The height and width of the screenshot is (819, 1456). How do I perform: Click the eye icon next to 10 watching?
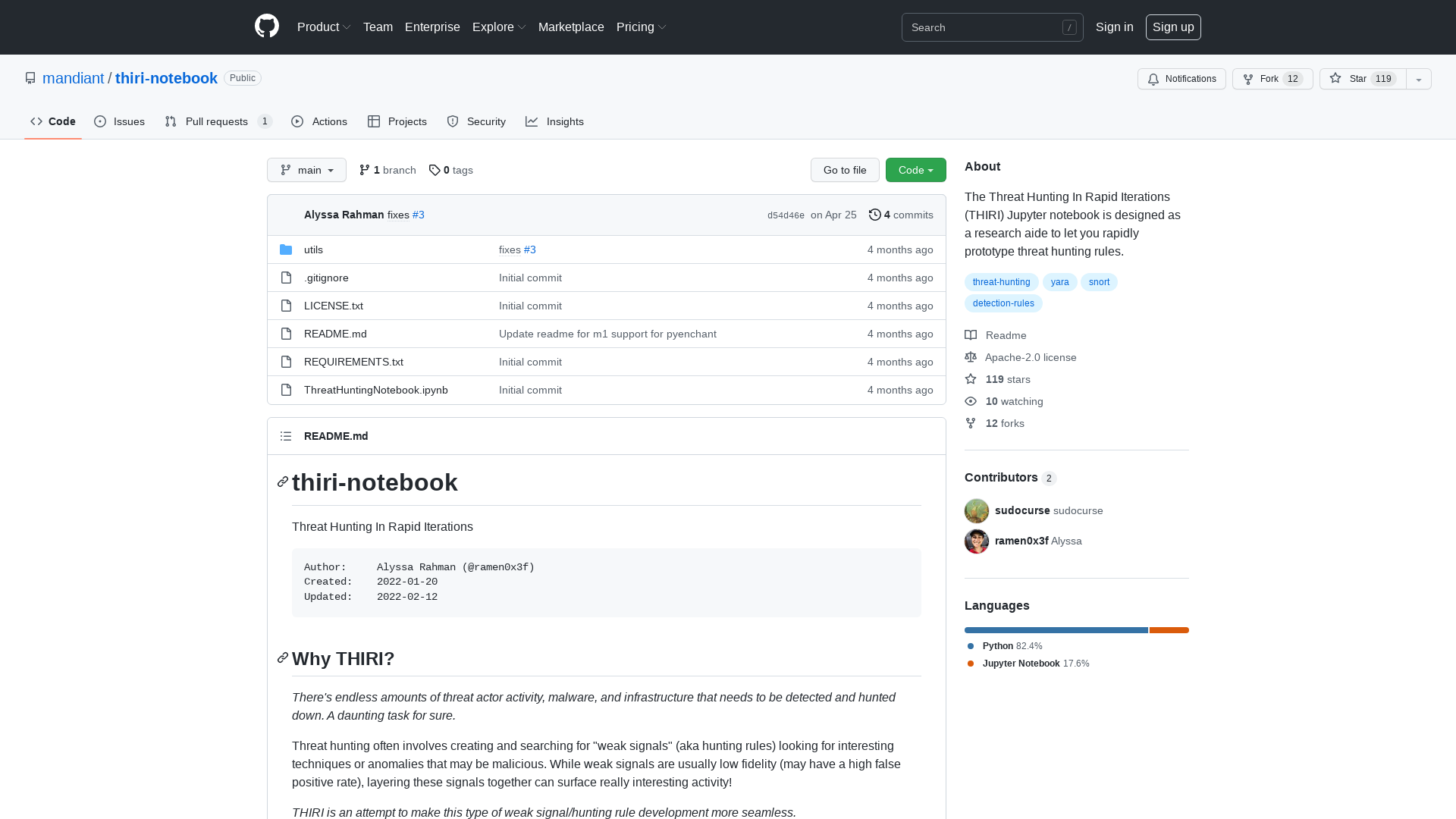pos(971,401)
